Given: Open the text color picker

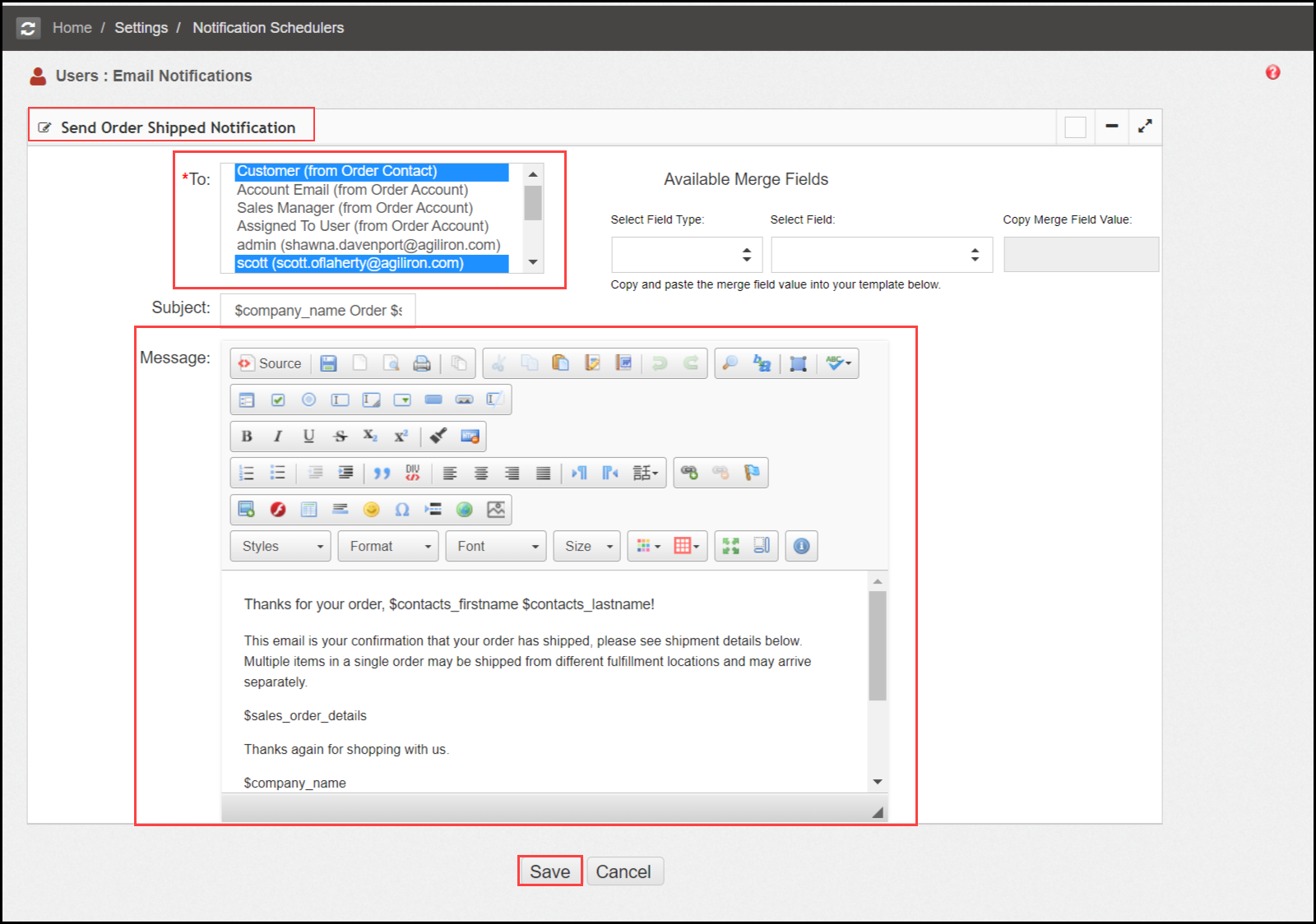Looking at the screenshot, I should pos(648,546).
